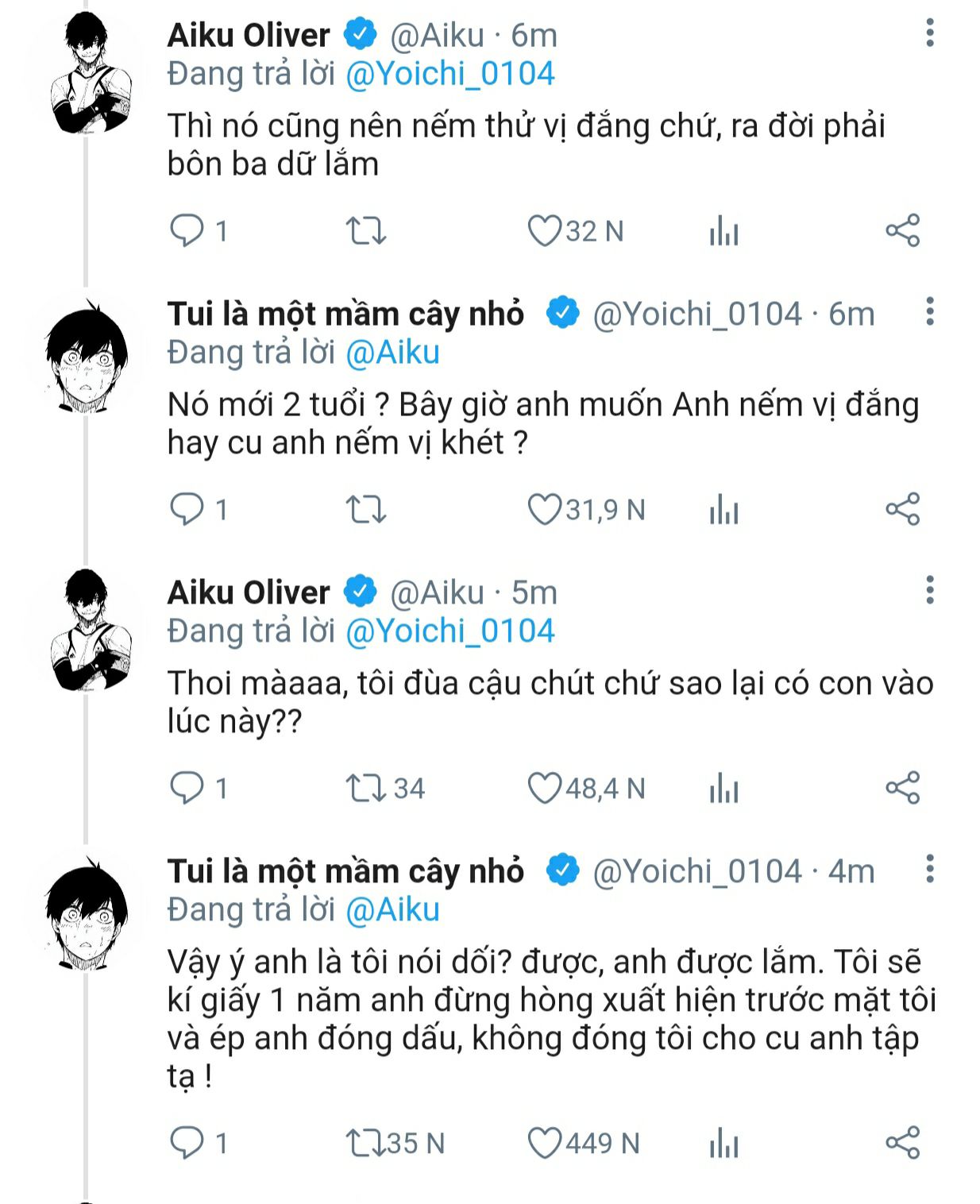Open Aiku Oliver's profile from 5m tweet name
Viewport: 980px width, 1204px height.
tap(249, 592)
